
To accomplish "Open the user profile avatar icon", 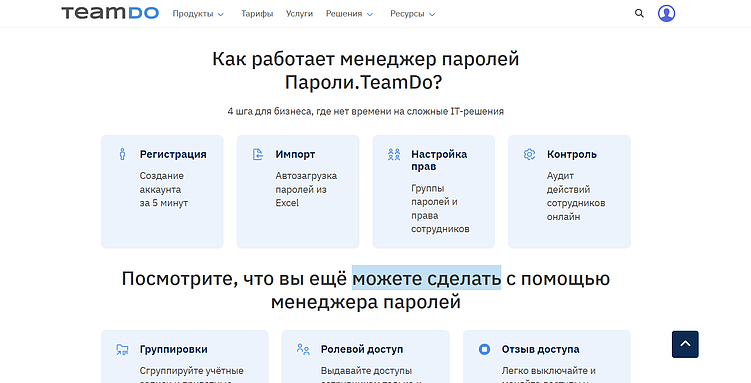I will tap(666, 13).
